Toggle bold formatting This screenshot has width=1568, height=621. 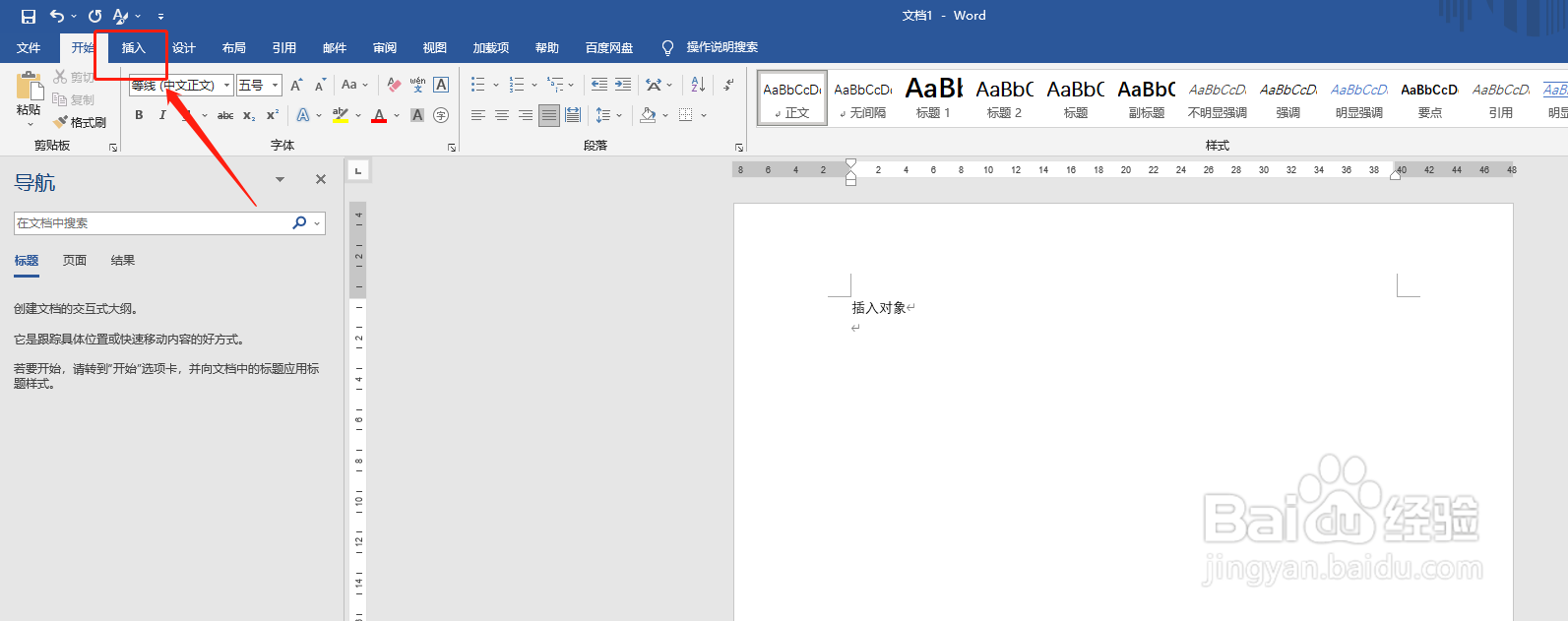coord(139,115)
